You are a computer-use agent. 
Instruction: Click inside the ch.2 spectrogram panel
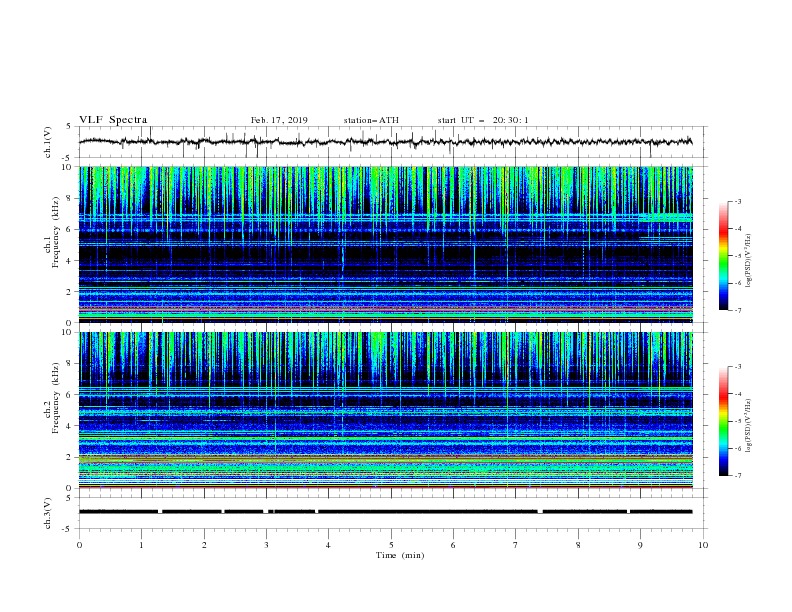386,410
